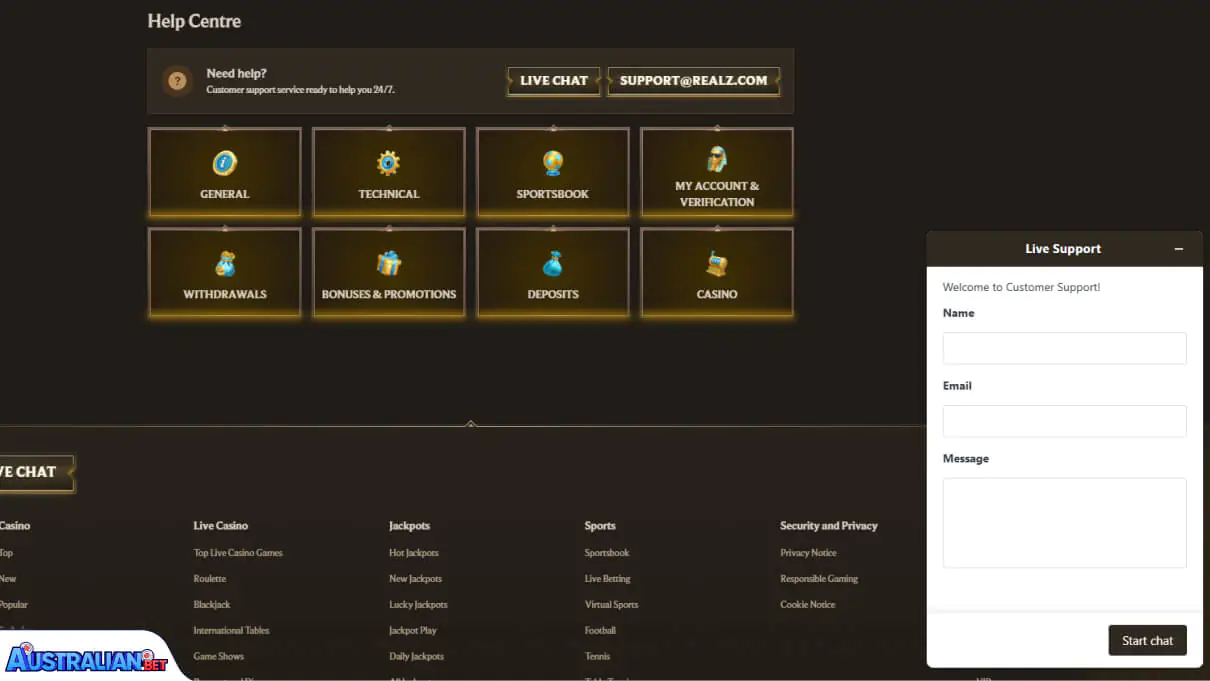Collapse the Live Support chat window
The width and height of the screenshot is (1210, 681).
[x=1178, y=249]
